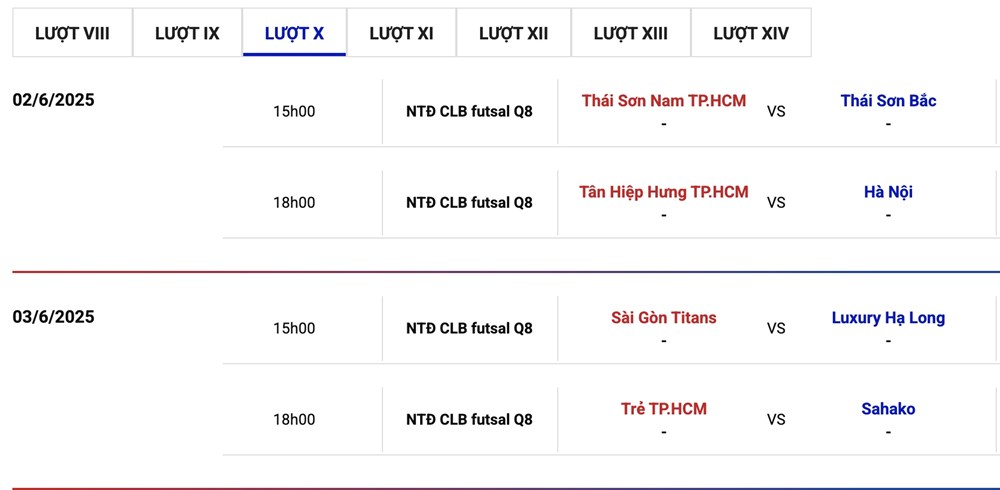The image size is (1000, 490).
Task: Click the Thái Sơn Bắc team name
Action: pyautogui.click(x=888, y=101)
